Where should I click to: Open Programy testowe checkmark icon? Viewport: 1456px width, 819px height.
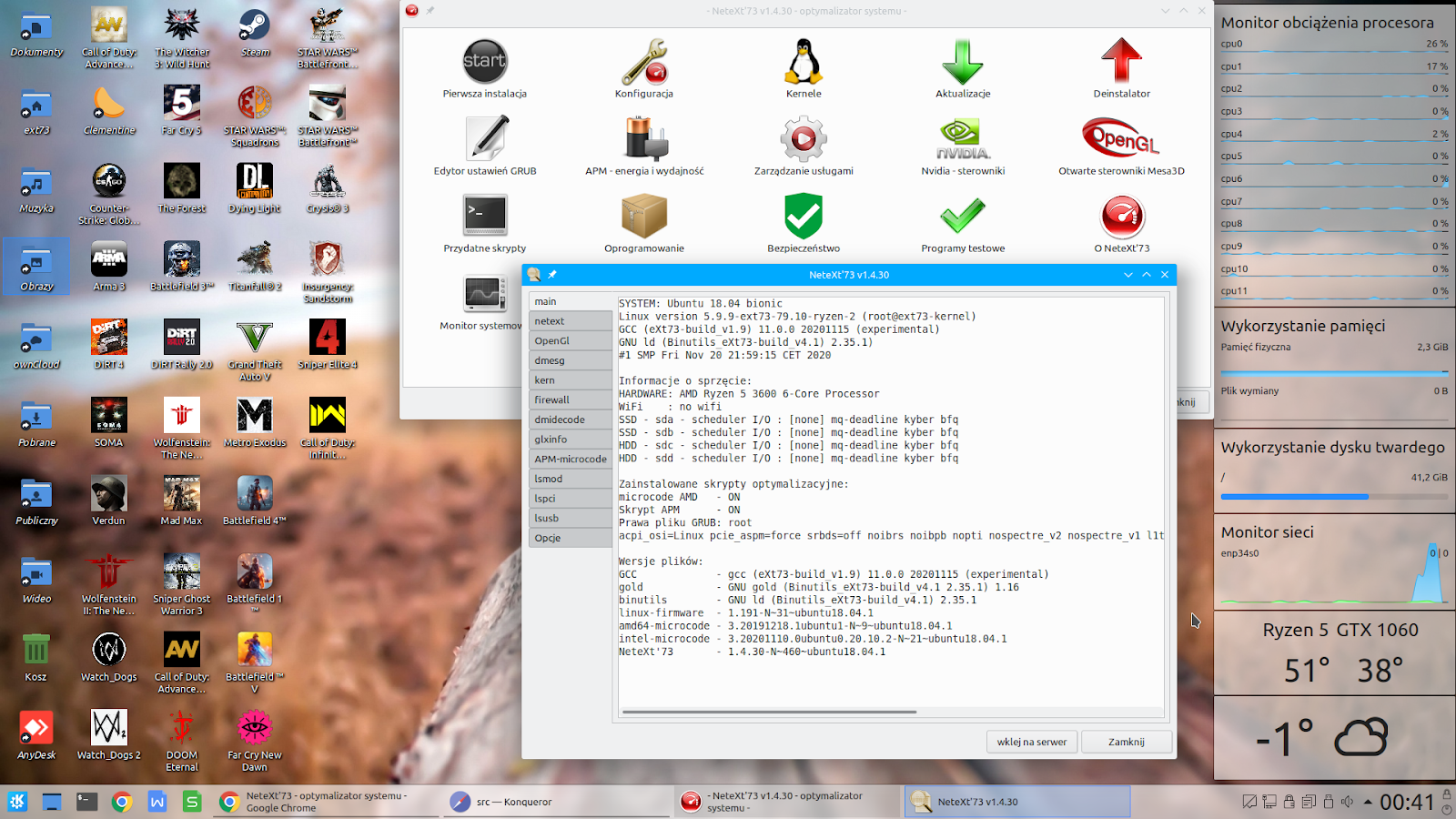coord(963,217)
